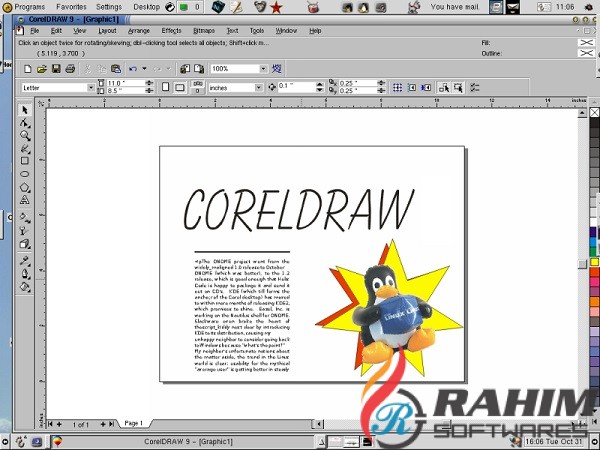Select the Zoom magnifier tool
Screen dimensions: 600x450
[25, 135]
